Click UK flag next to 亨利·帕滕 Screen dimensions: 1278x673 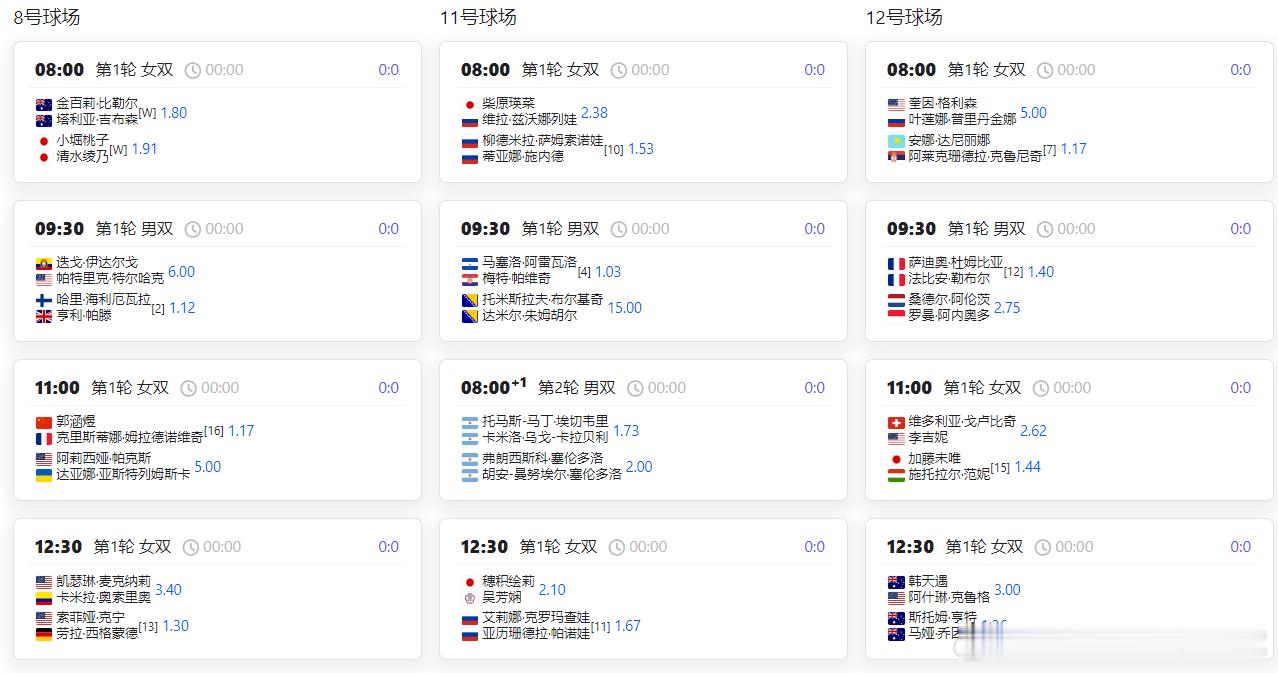pyautogui.click(x=43, y=316)
